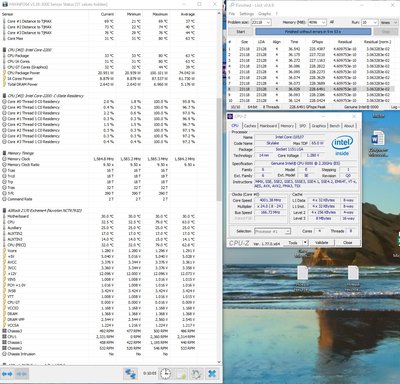The image size is (400, 384).
Task: Open the Tools dropdown arrow in CPU-Z
Action: (305, 243)
